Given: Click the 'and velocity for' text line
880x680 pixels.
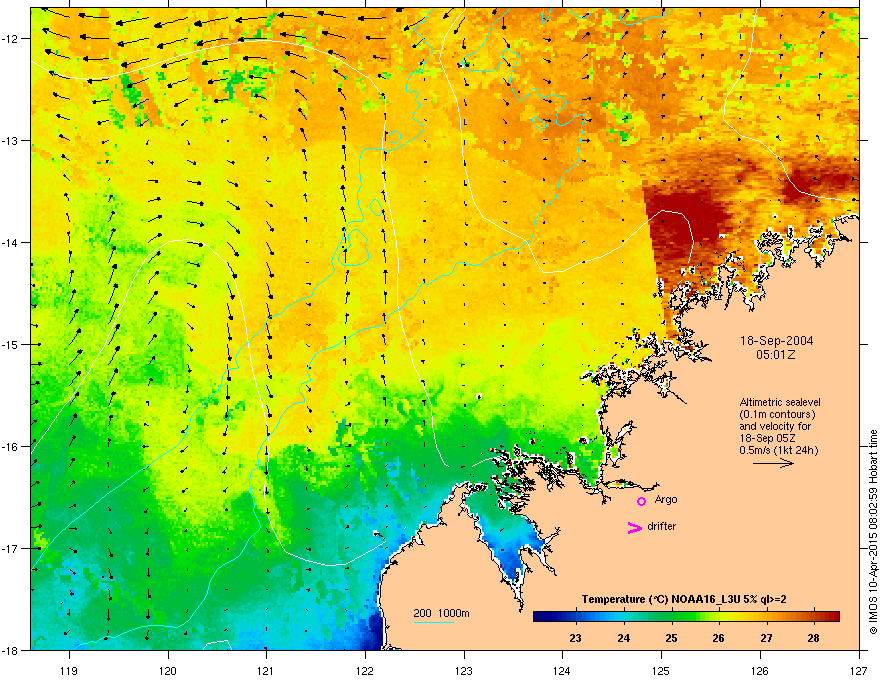Looking at the screenshot, I should [774, 426].
